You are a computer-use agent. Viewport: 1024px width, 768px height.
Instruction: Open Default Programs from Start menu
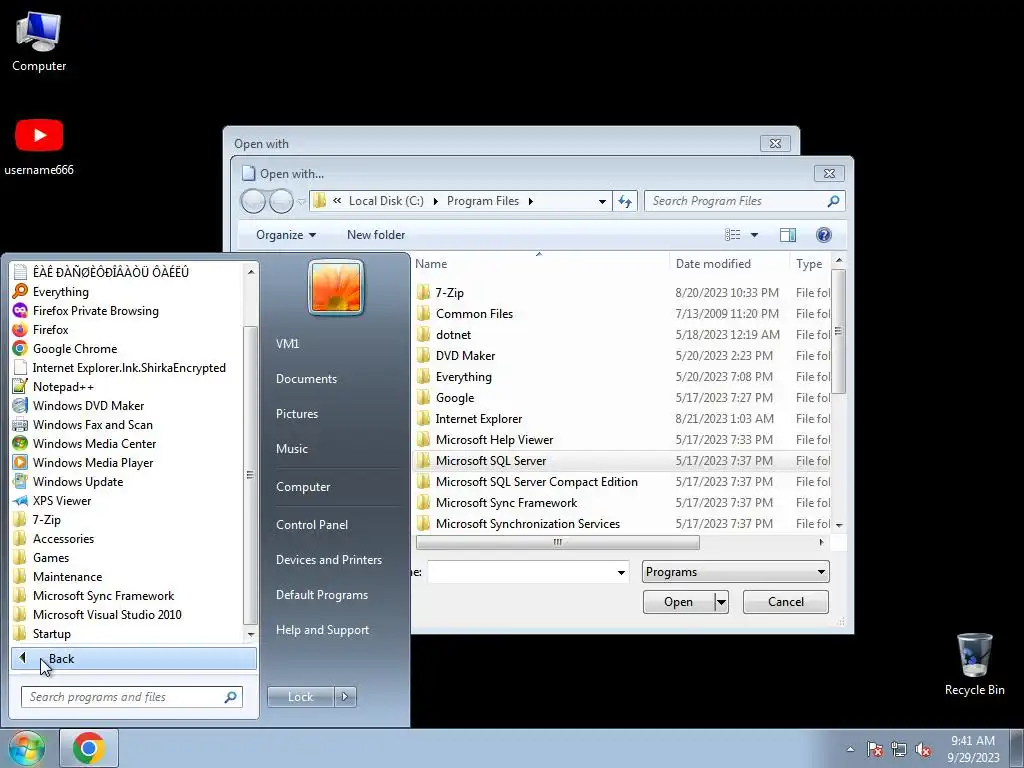point(321,595)
